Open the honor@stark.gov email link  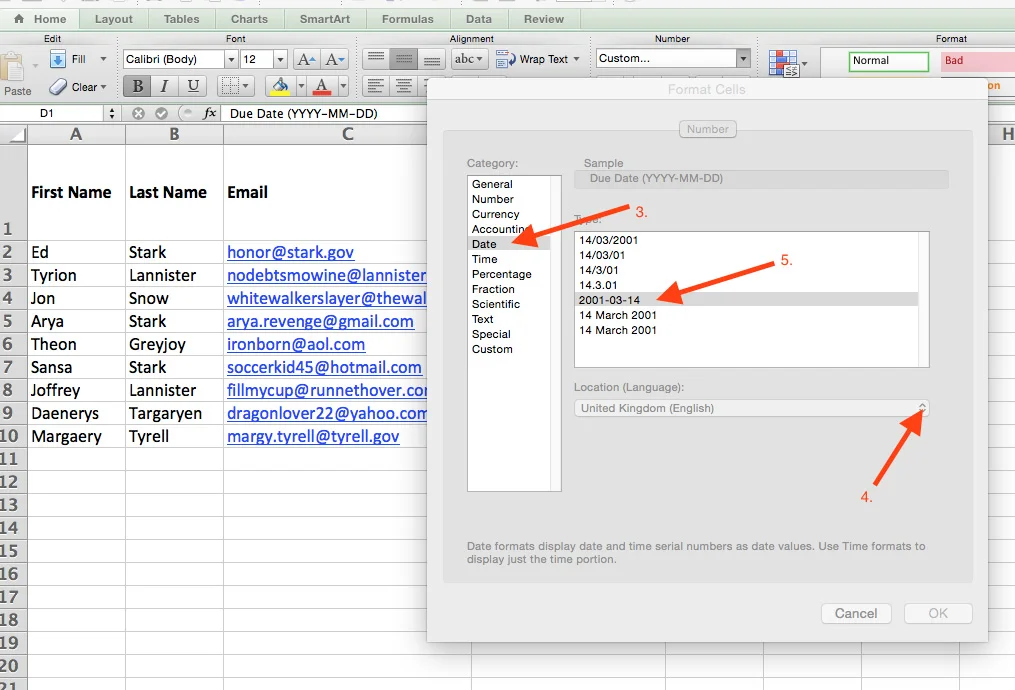click(x=291, y=252)
